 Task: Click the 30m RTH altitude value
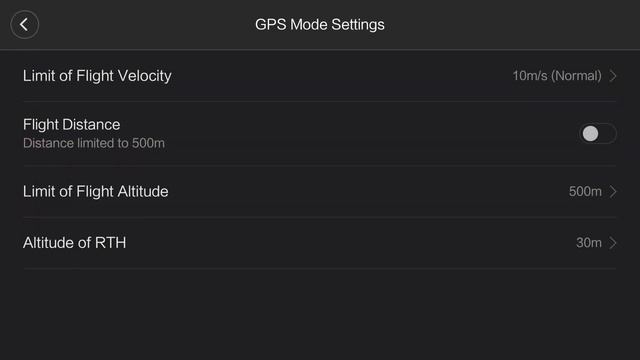(x=589, y=243)
